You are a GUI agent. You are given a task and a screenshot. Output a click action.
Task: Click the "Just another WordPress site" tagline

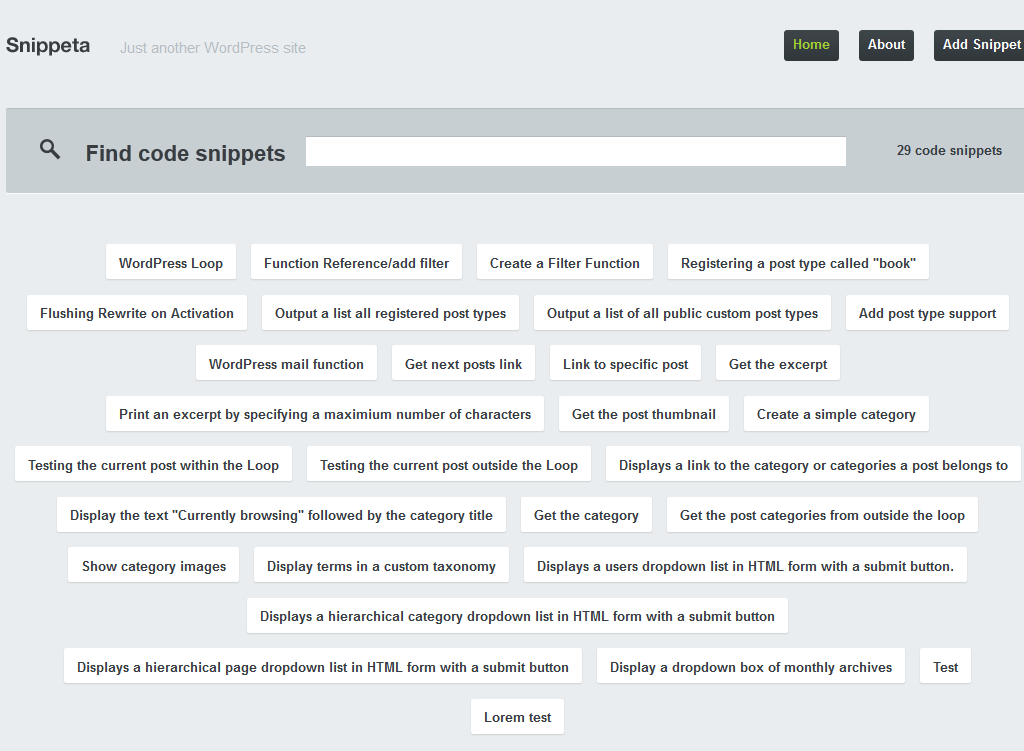212,48
